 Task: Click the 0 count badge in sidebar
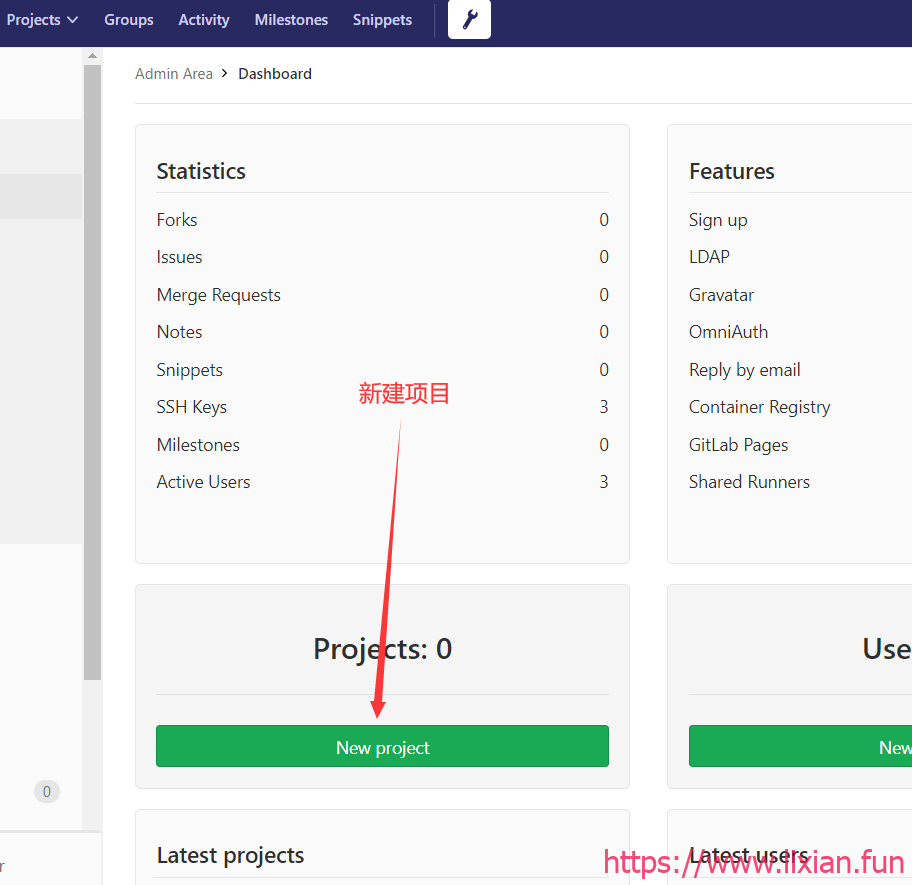coord(46,792)
